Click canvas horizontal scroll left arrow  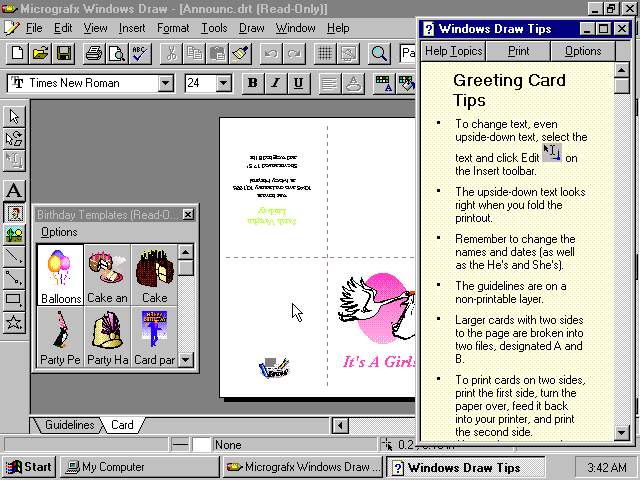click(x=340, y=426)
